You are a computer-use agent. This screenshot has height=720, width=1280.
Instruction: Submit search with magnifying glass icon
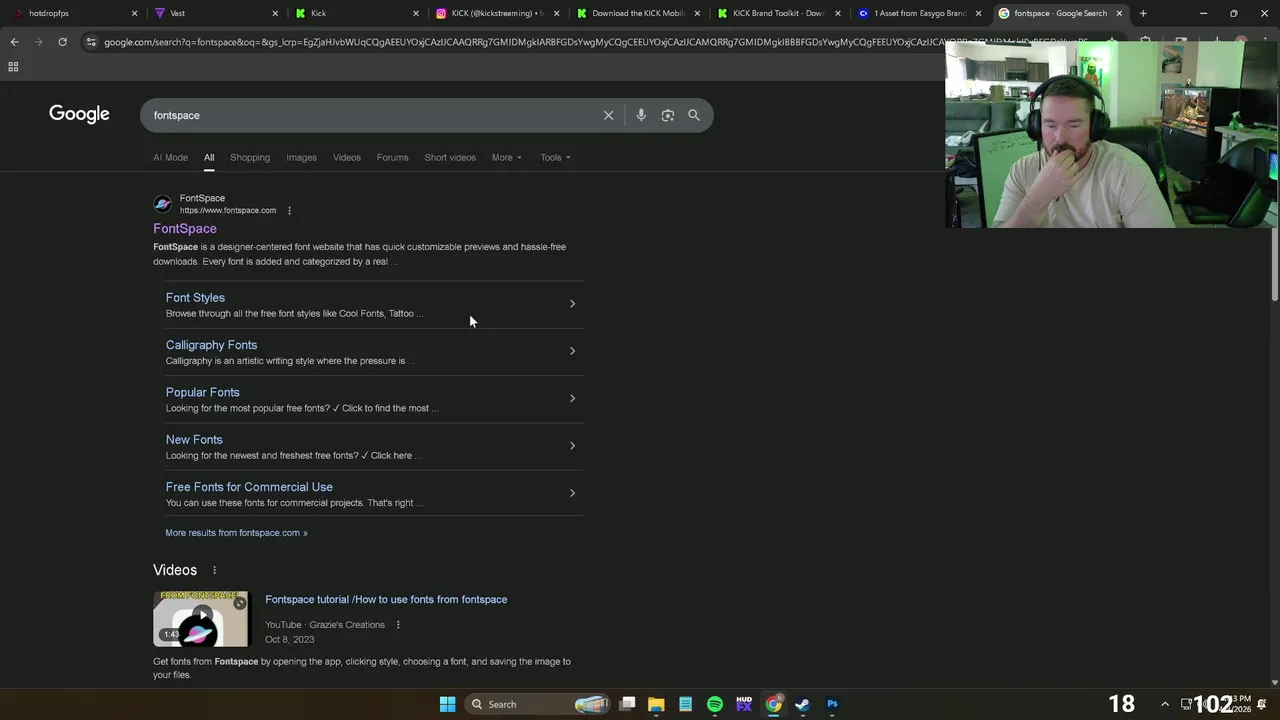(x=694, y=115)
